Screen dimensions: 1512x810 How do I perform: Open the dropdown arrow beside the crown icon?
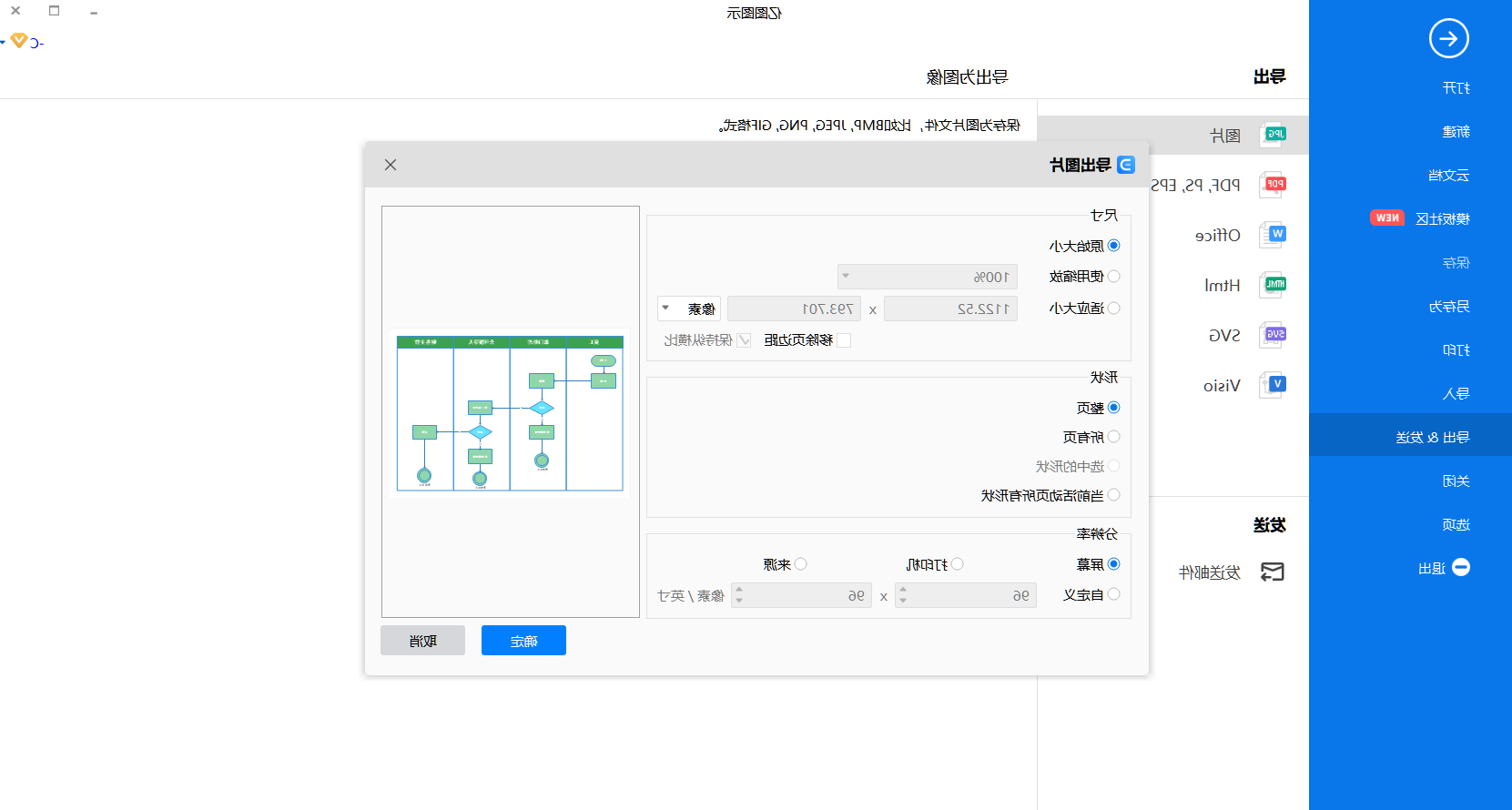click(x=3, y=42)
